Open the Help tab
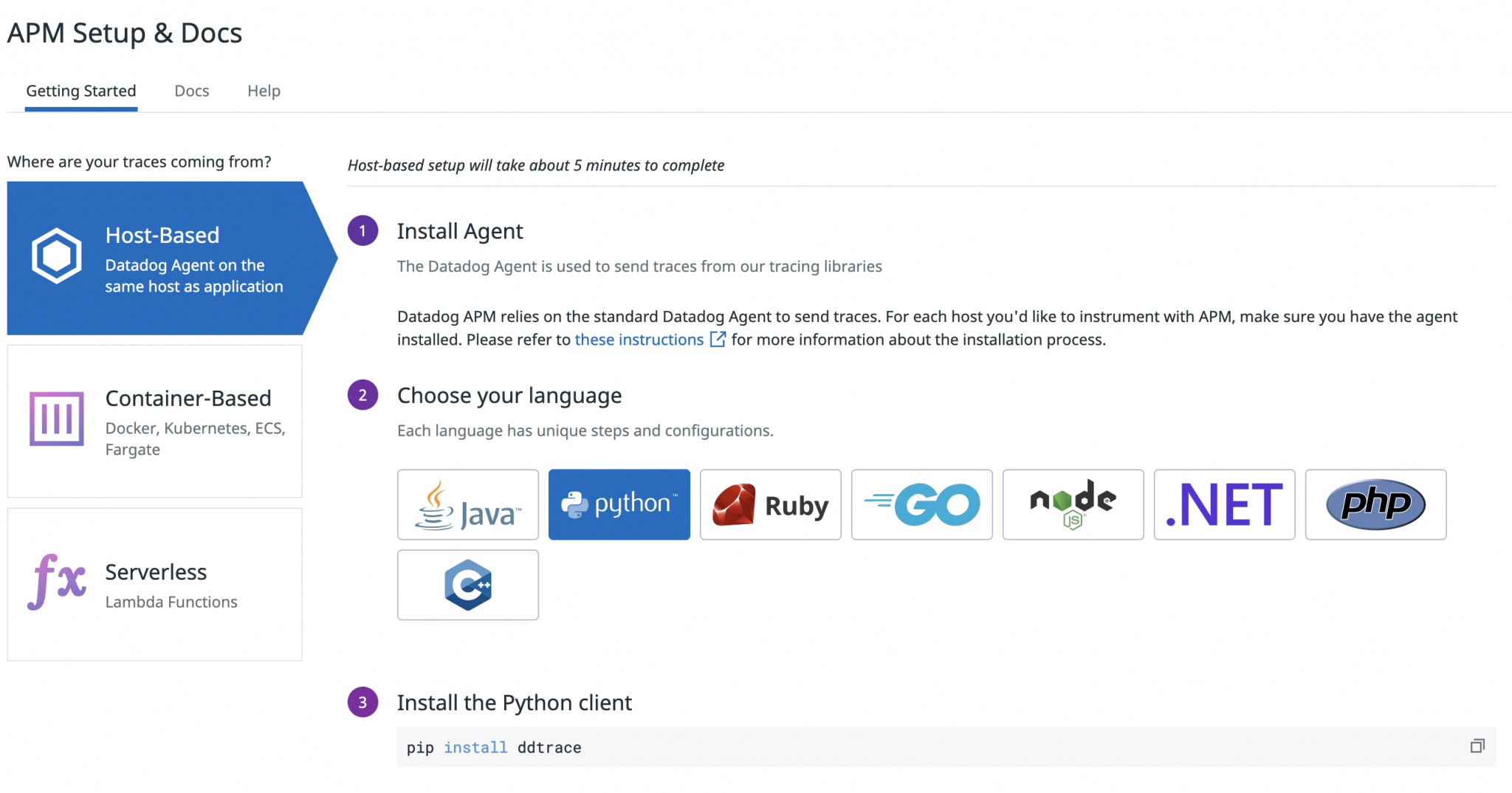 (264, 91)
